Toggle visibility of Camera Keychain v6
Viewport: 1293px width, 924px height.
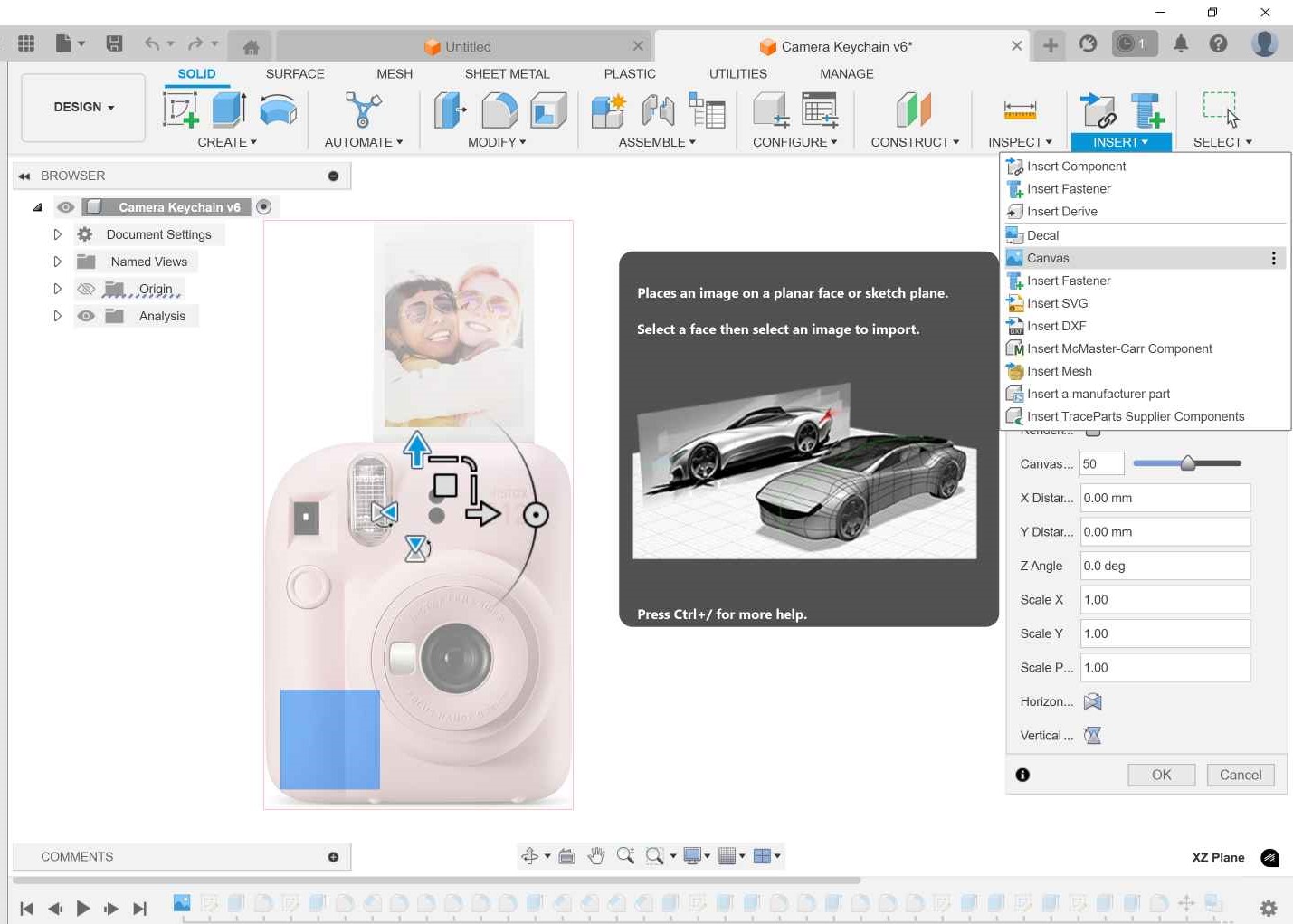pos(66,207)
